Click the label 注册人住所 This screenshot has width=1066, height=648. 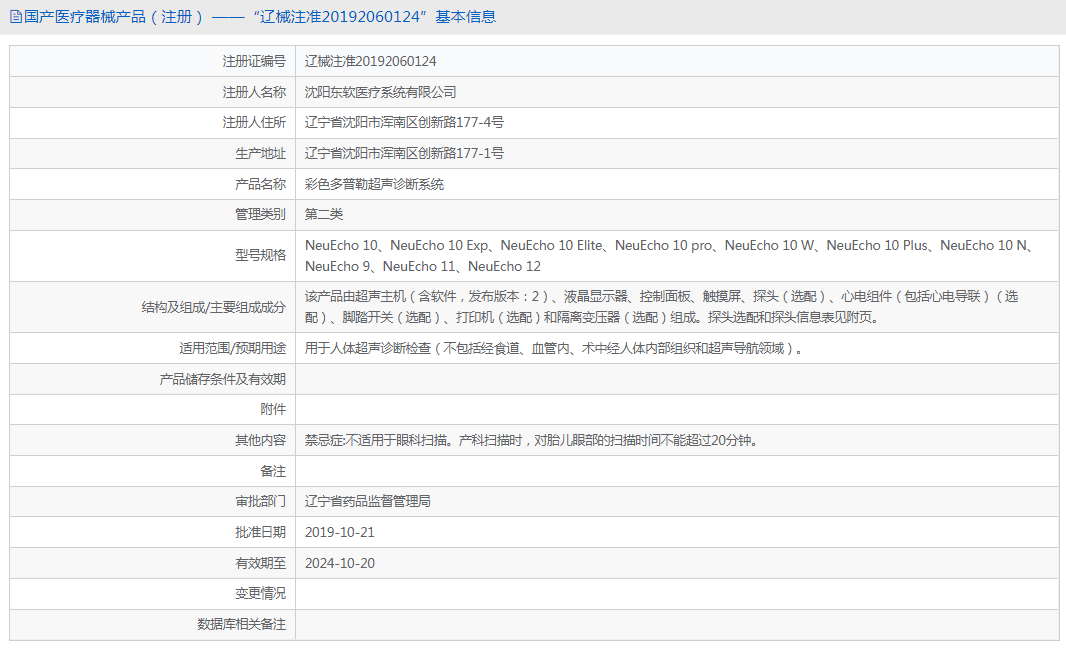tap(254, 122)
